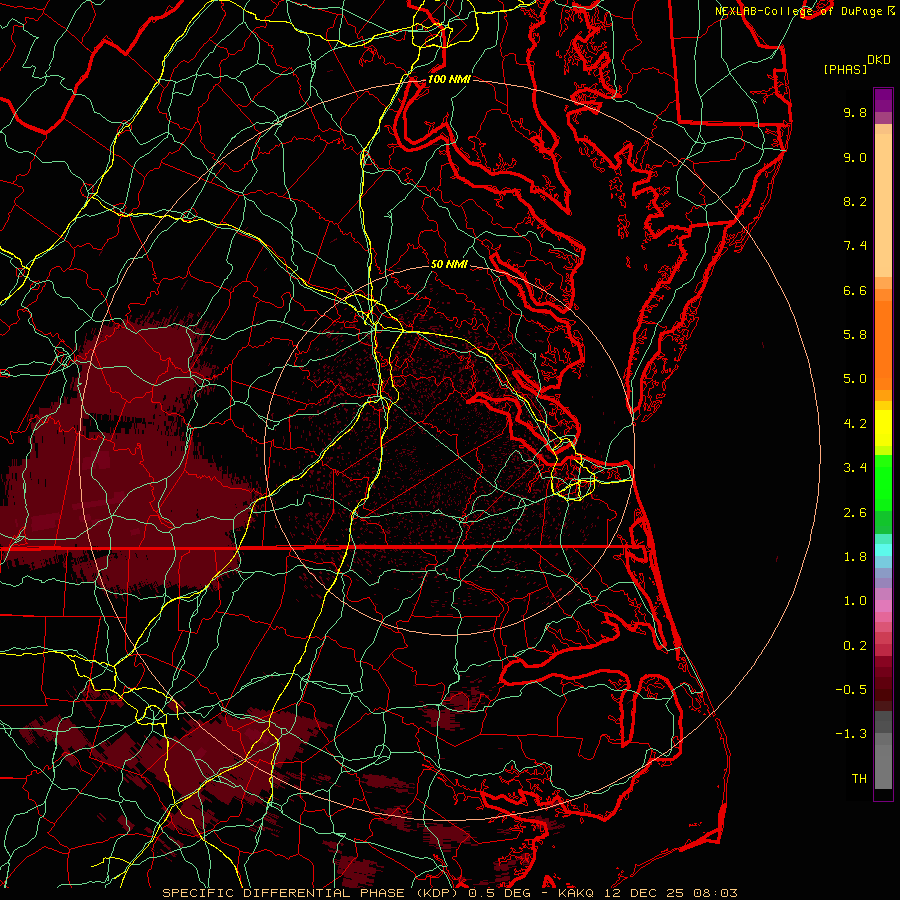
Task: Click the 50 NMI range ring label
Action: (x=449, y=264)
